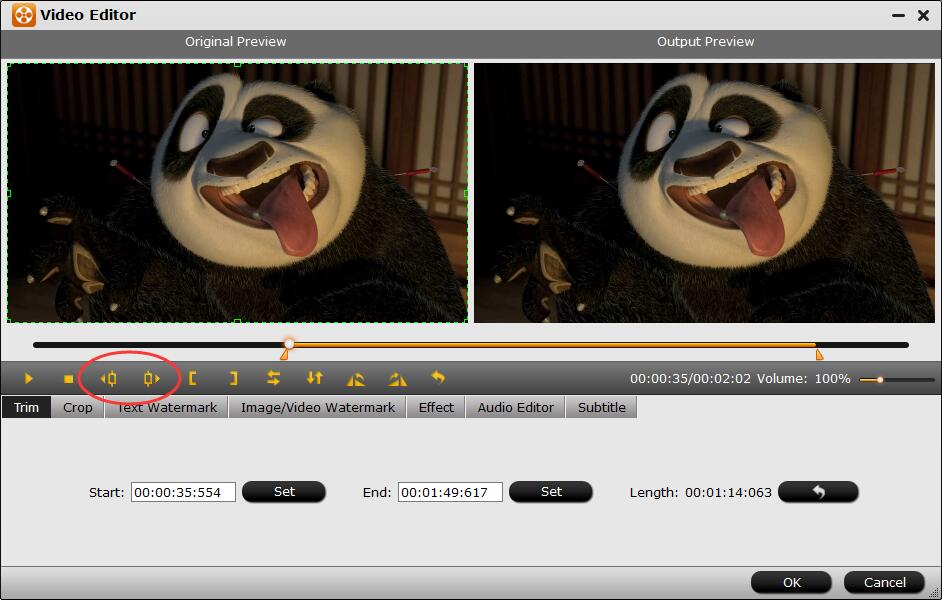The image size is (942, 600).
Task: Rotate video clockwise icon
Action: (398, 379)
